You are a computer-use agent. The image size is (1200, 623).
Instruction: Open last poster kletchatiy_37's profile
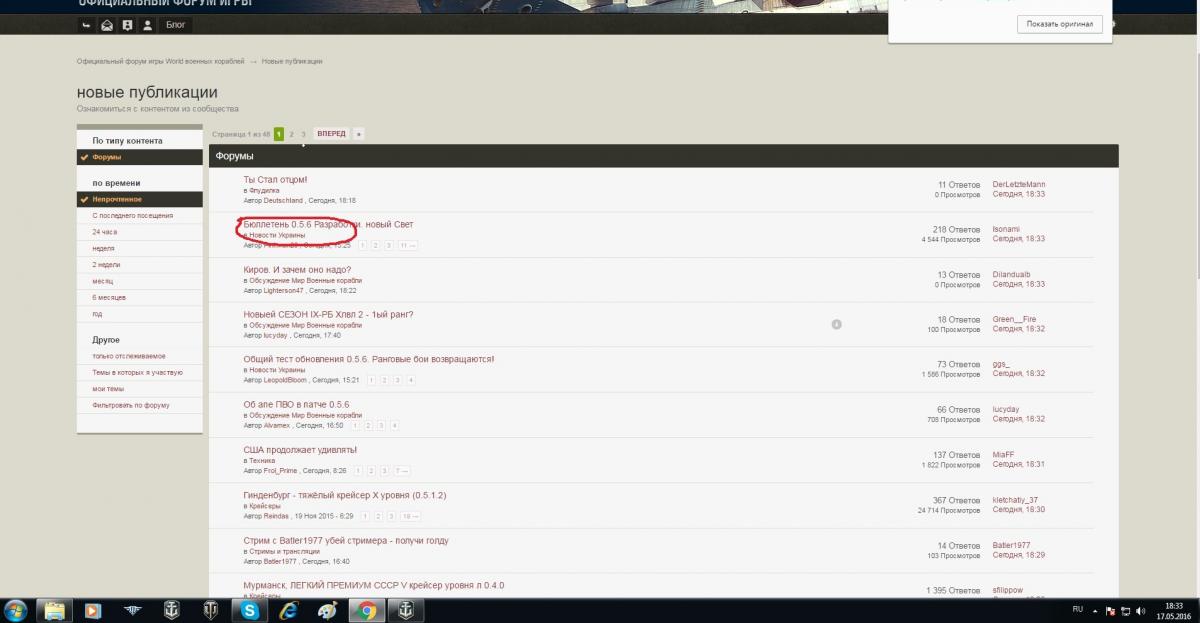1015,500
